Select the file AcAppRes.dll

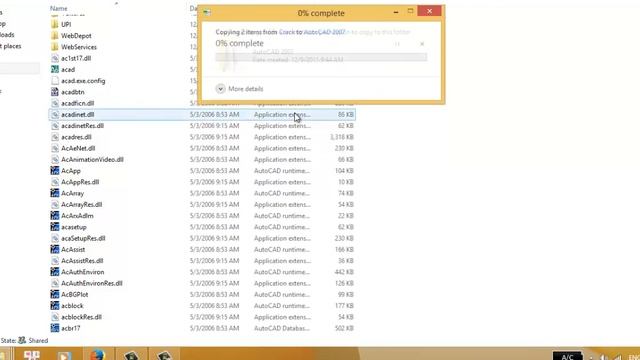point(80,182)
